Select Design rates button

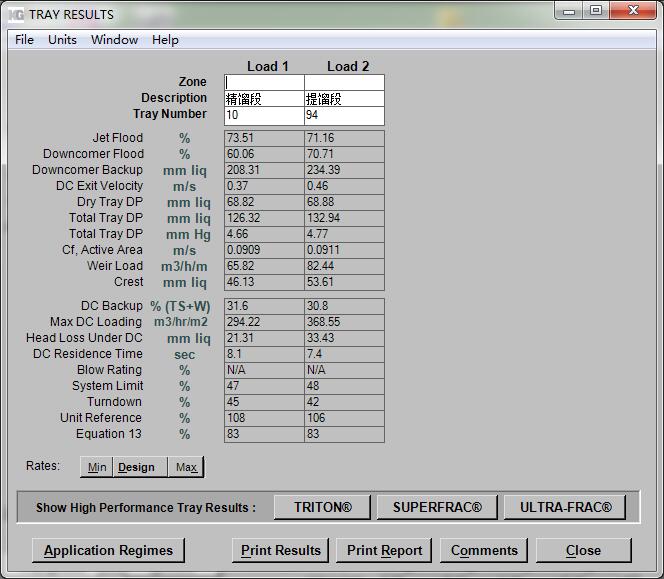click(140, 467)
